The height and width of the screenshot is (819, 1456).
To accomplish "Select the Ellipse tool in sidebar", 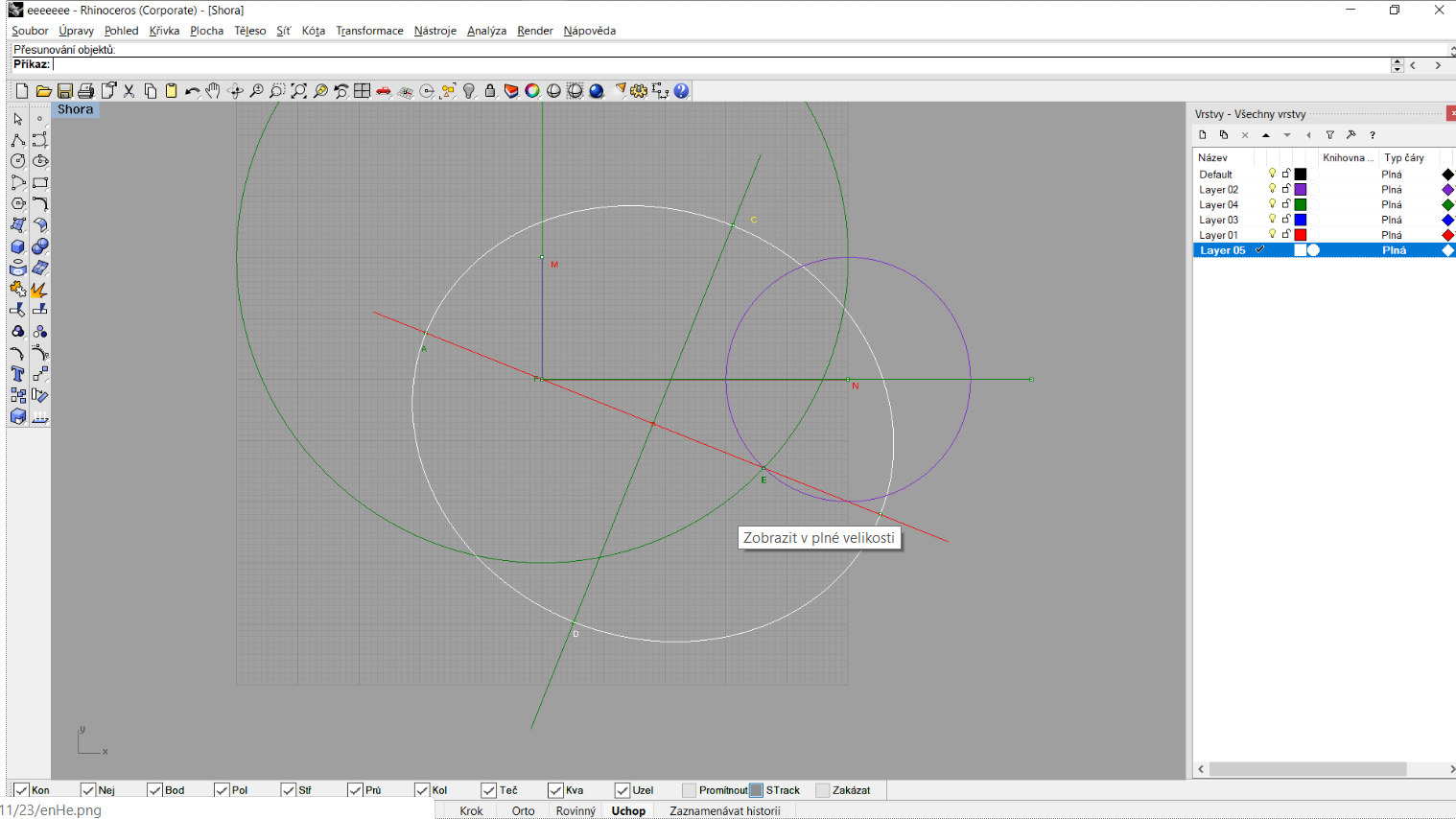I will 39,161.
